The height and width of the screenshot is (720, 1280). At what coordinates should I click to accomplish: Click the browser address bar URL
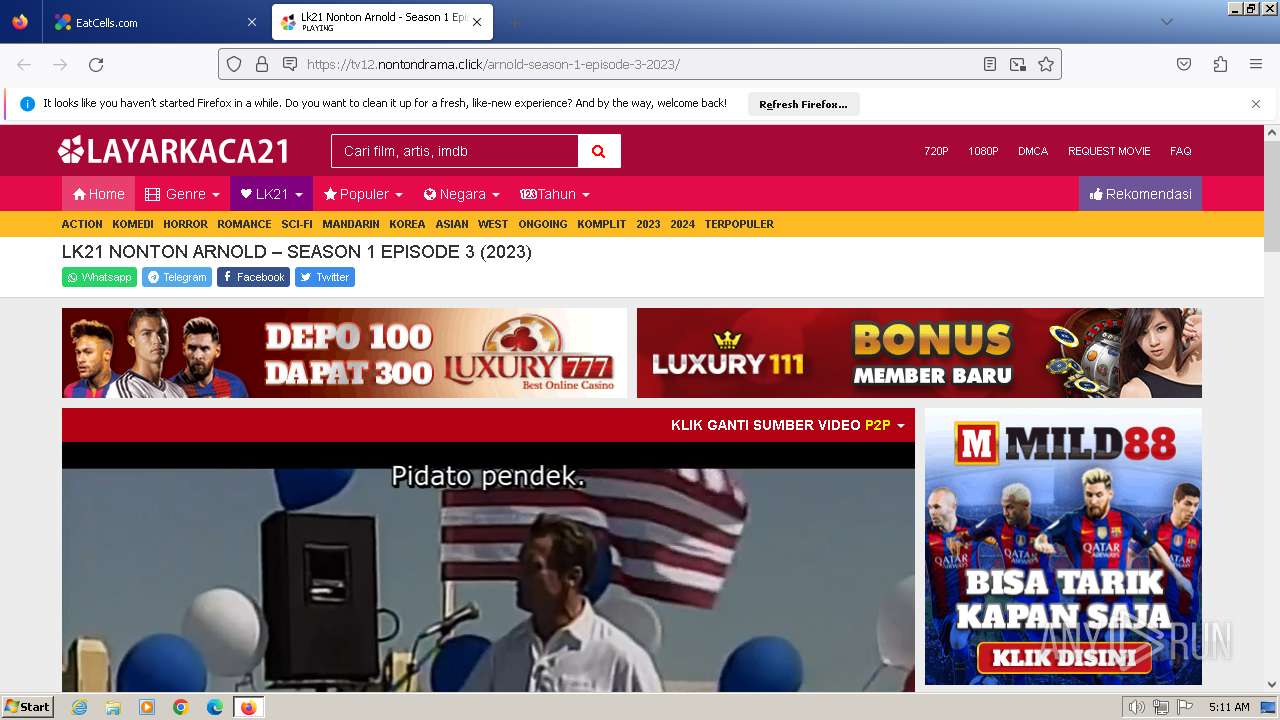tap(640, 64)
